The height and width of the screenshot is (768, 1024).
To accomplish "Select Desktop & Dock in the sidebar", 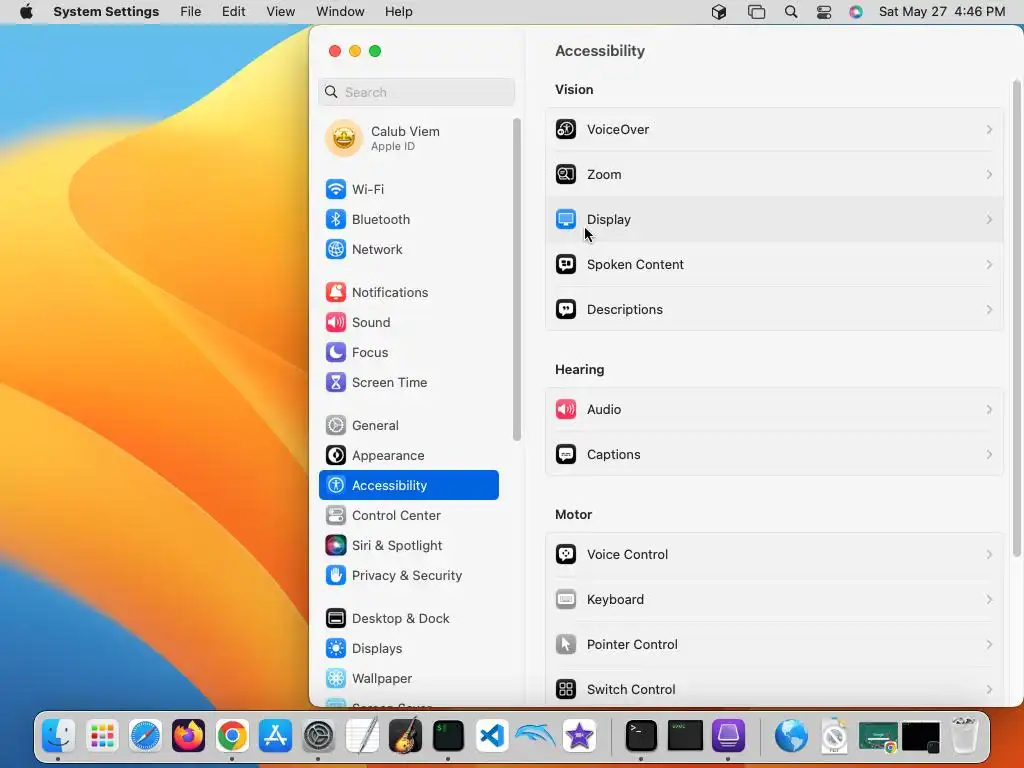I will click(x=409, y=619).
